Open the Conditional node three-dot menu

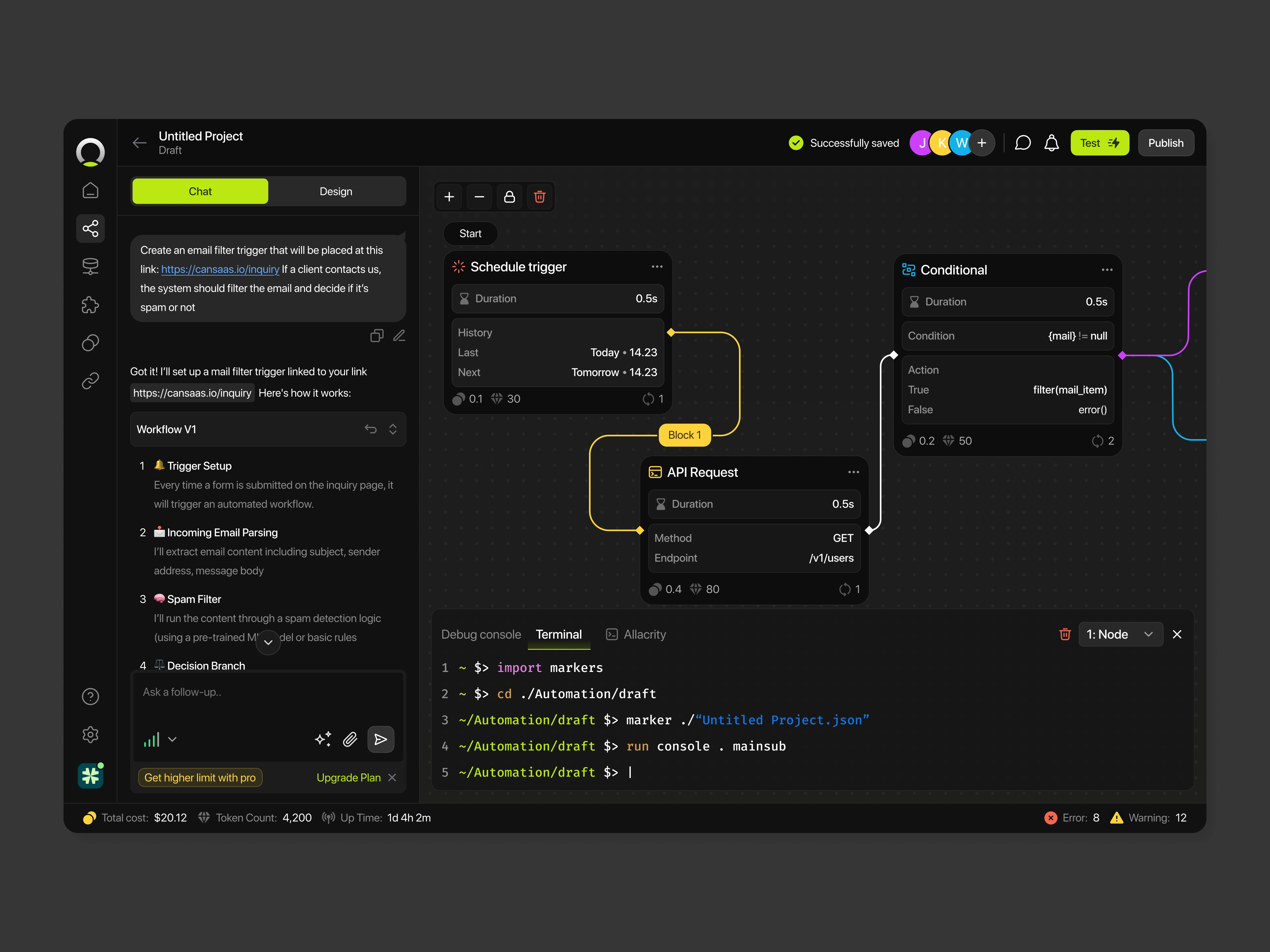coord(1107,270)
